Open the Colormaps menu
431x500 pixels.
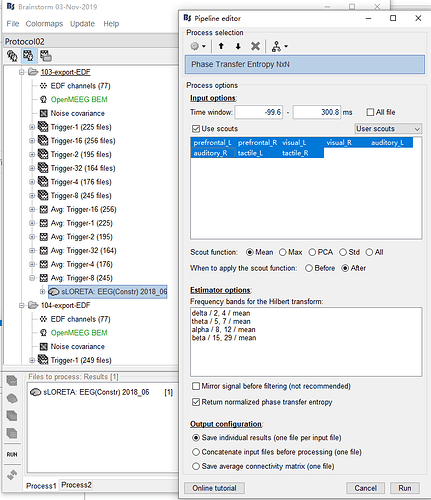click(x=44, y=24)
